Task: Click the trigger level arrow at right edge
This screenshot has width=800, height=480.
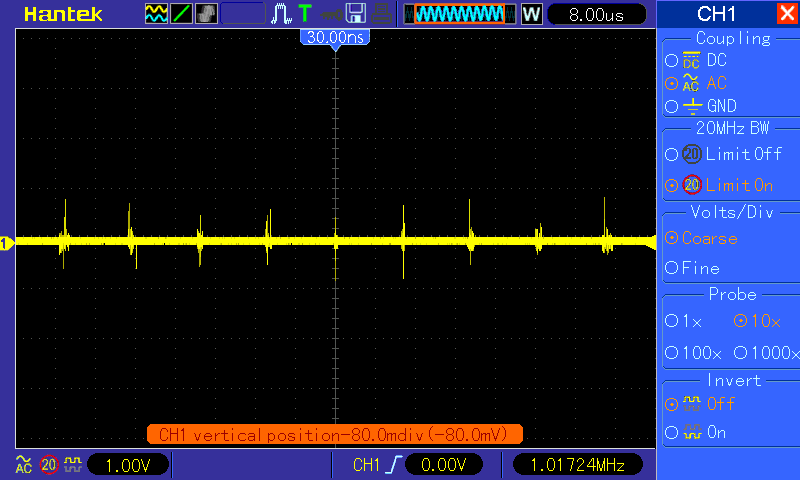Action: 651,243
